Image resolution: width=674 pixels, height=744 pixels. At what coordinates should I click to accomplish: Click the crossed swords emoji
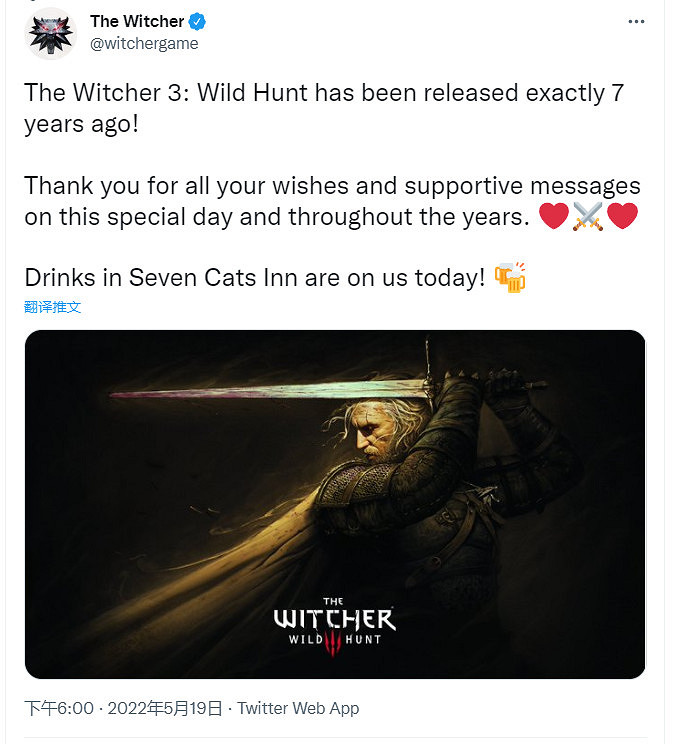click(588, 217)
